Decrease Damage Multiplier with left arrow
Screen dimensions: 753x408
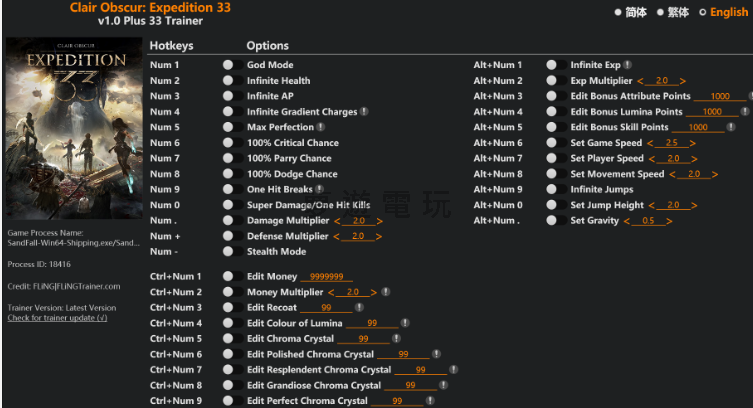pyautogui.click(x=337, y=220)
